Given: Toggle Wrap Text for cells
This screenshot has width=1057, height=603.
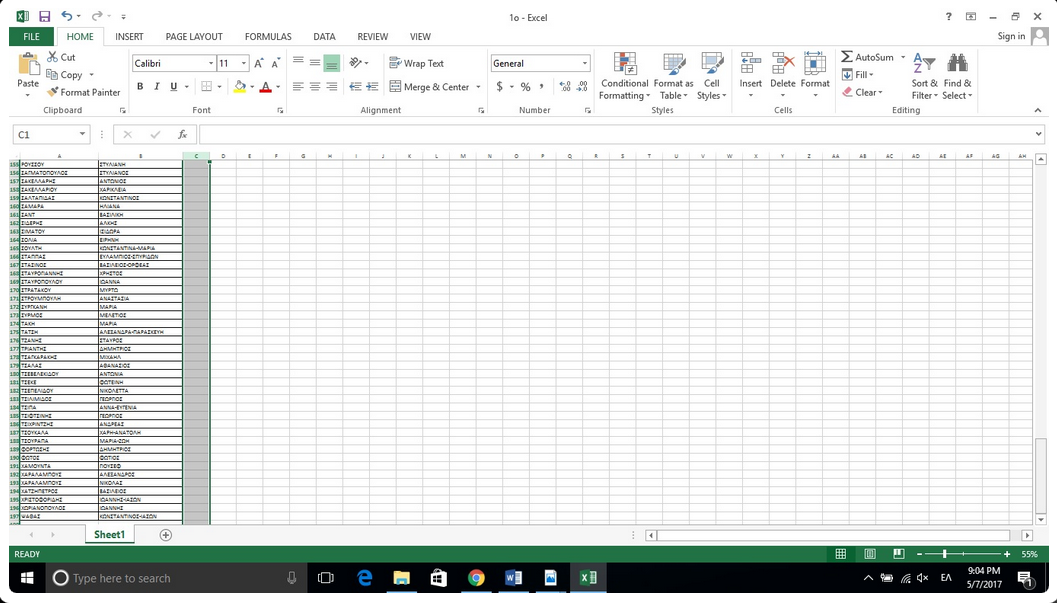Looking at the screenshot, I should [416, 63].
